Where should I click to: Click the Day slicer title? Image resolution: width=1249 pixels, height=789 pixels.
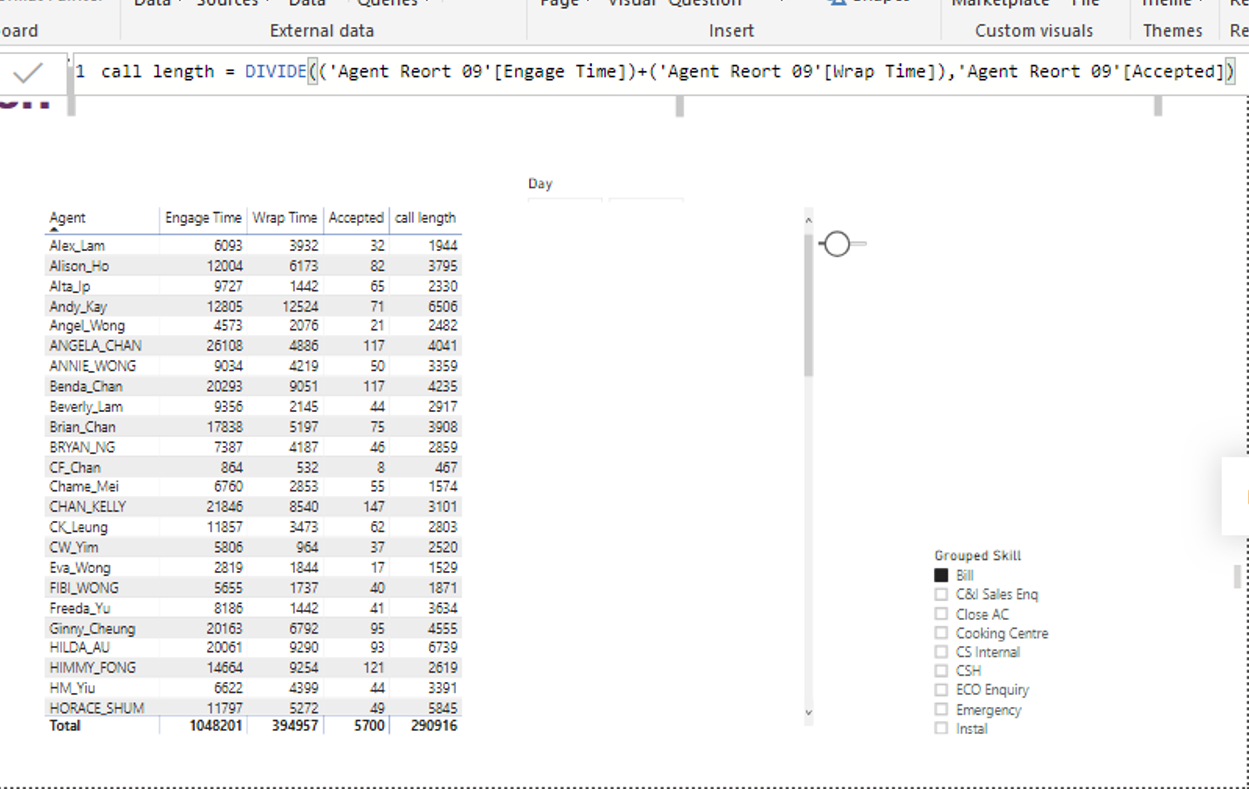coord(540,184)
